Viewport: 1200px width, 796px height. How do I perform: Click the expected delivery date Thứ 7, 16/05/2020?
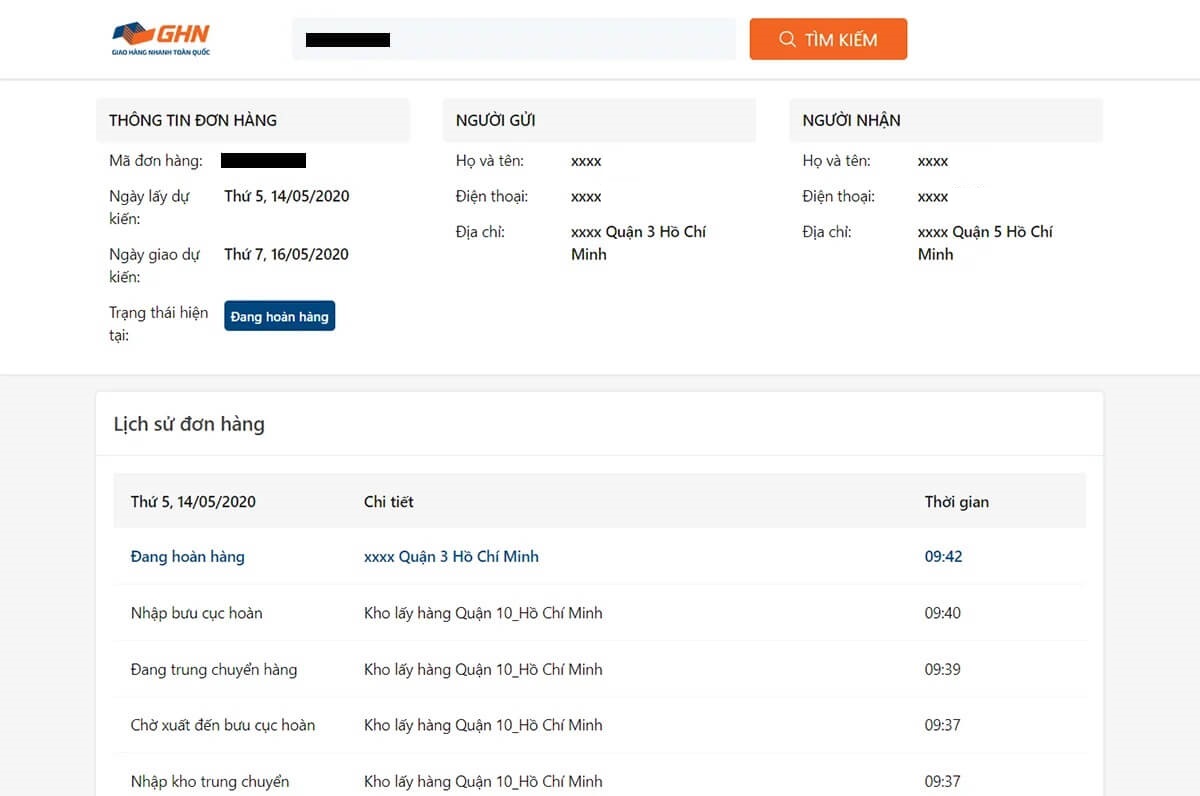[286, 254]
